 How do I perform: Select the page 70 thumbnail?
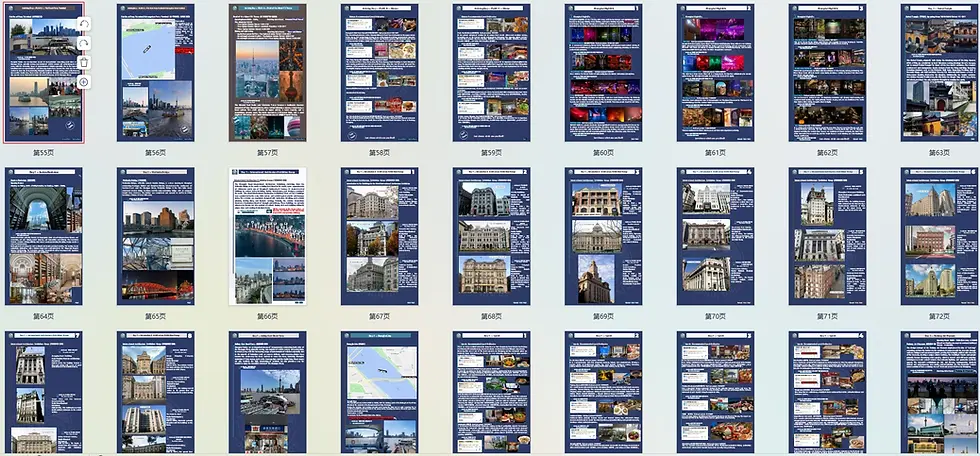coord(715,236)
